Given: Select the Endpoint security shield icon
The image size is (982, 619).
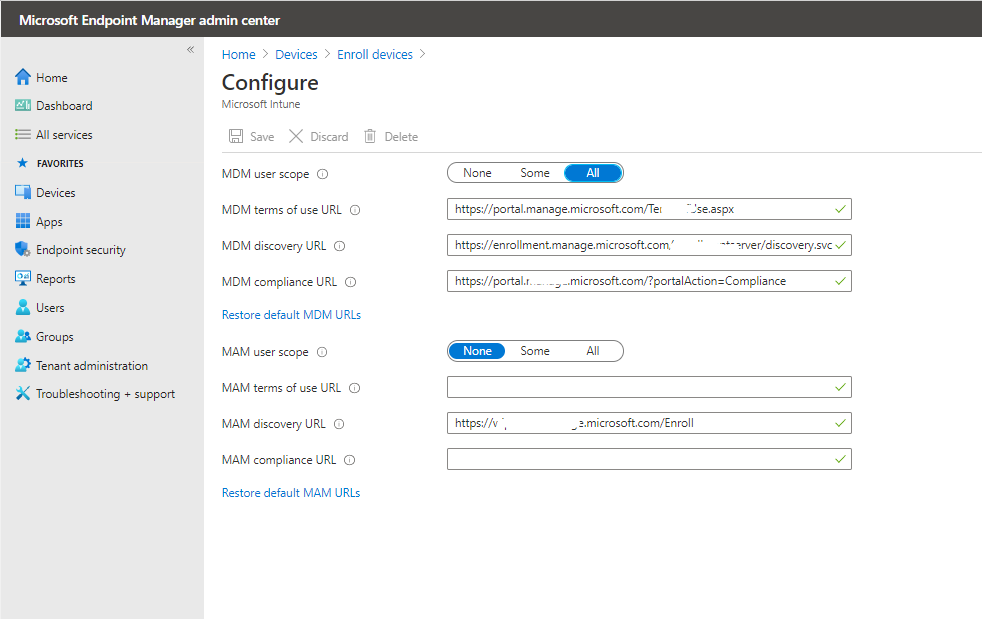Looking at the screenshot, I should click(23, 250).
